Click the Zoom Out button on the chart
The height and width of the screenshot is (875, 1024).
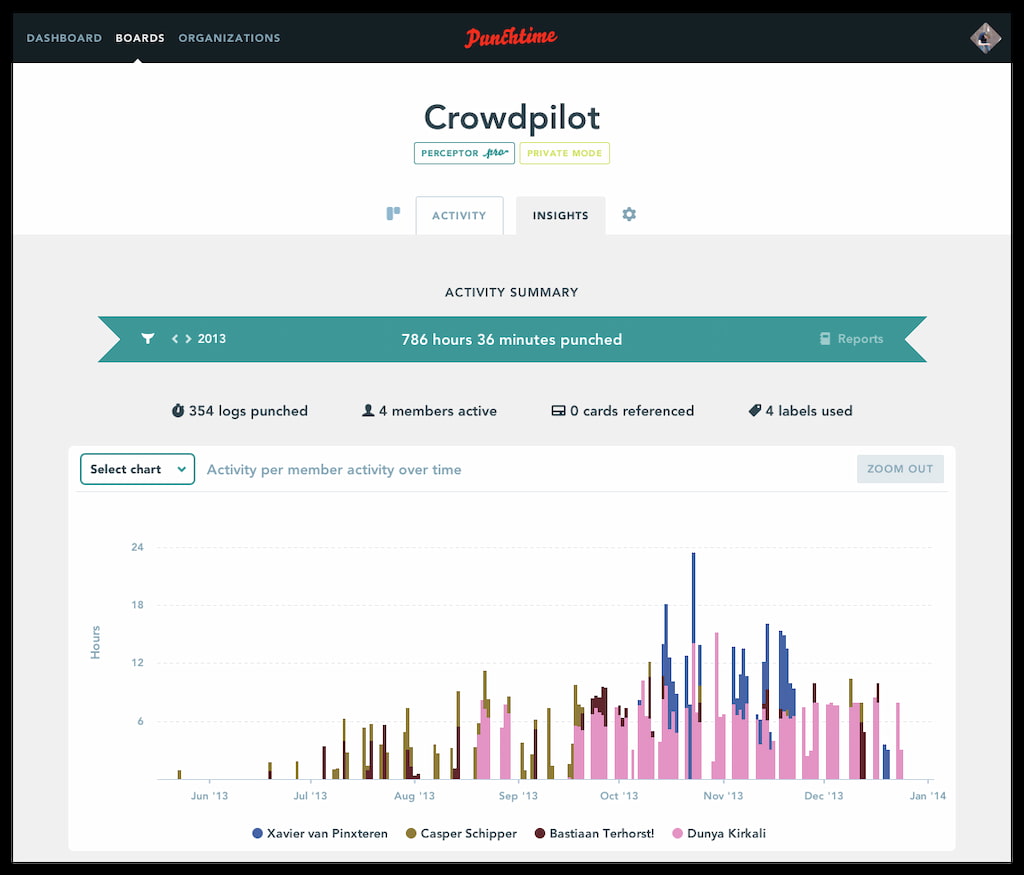tap(899, 468)
